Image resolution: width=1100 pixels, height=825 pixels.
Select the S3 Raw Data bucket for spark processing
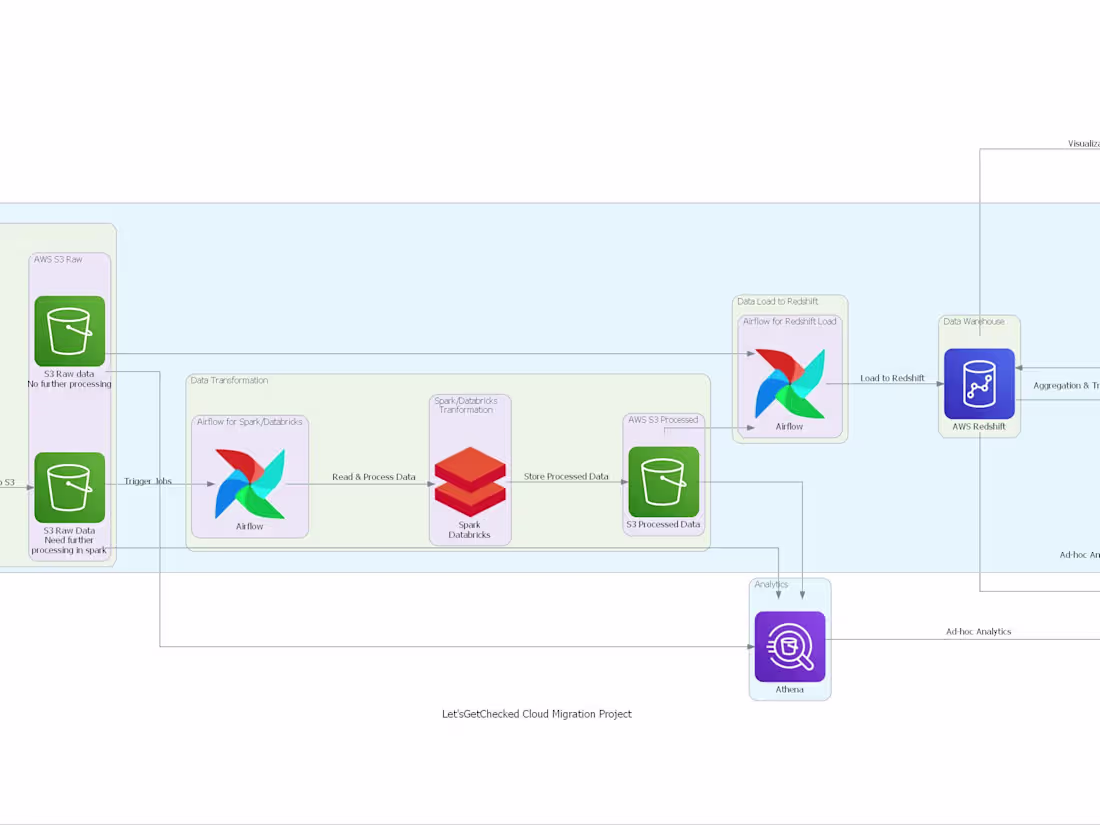pyautogui.click(x=69, y=487)
